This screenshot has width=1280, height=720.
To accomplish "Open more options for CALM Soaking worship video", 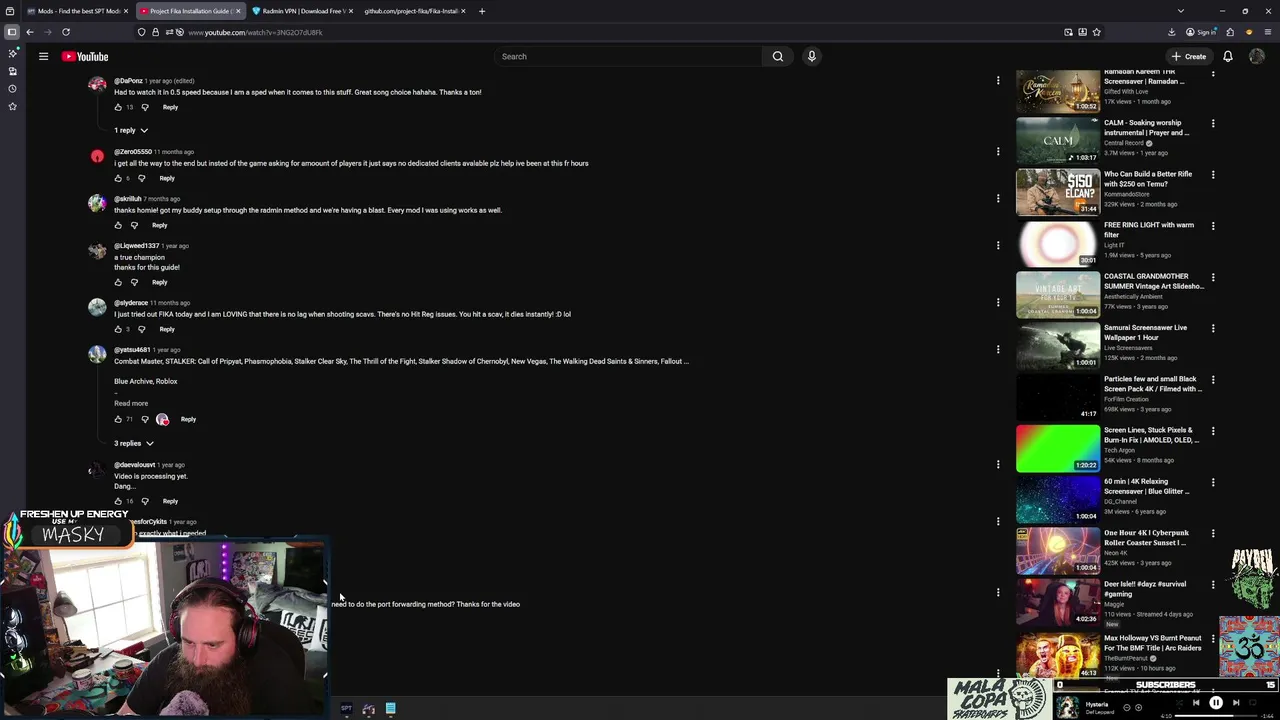I will pos(1213,124).
